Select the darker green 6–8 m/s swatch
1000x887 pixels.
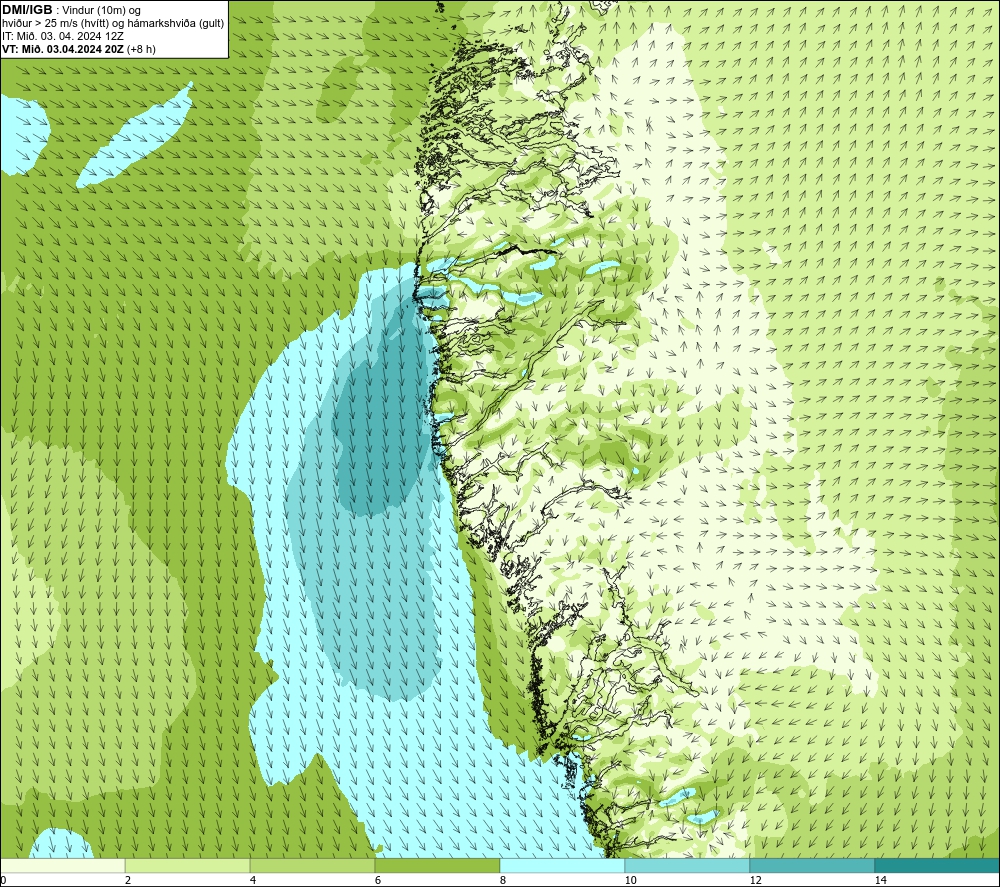(438, 866)
